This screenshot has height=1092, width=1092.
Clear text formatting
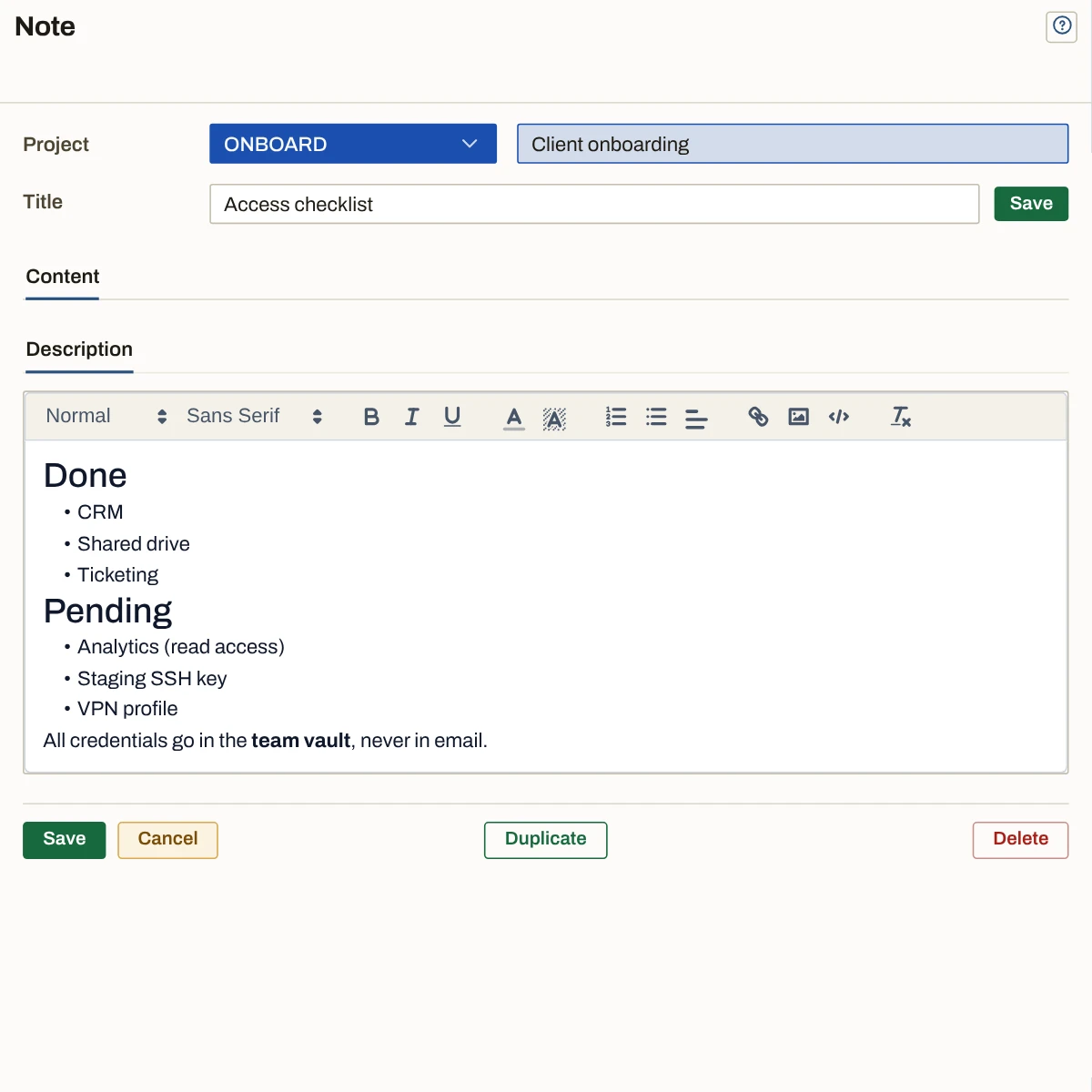[x=901, y=417]
